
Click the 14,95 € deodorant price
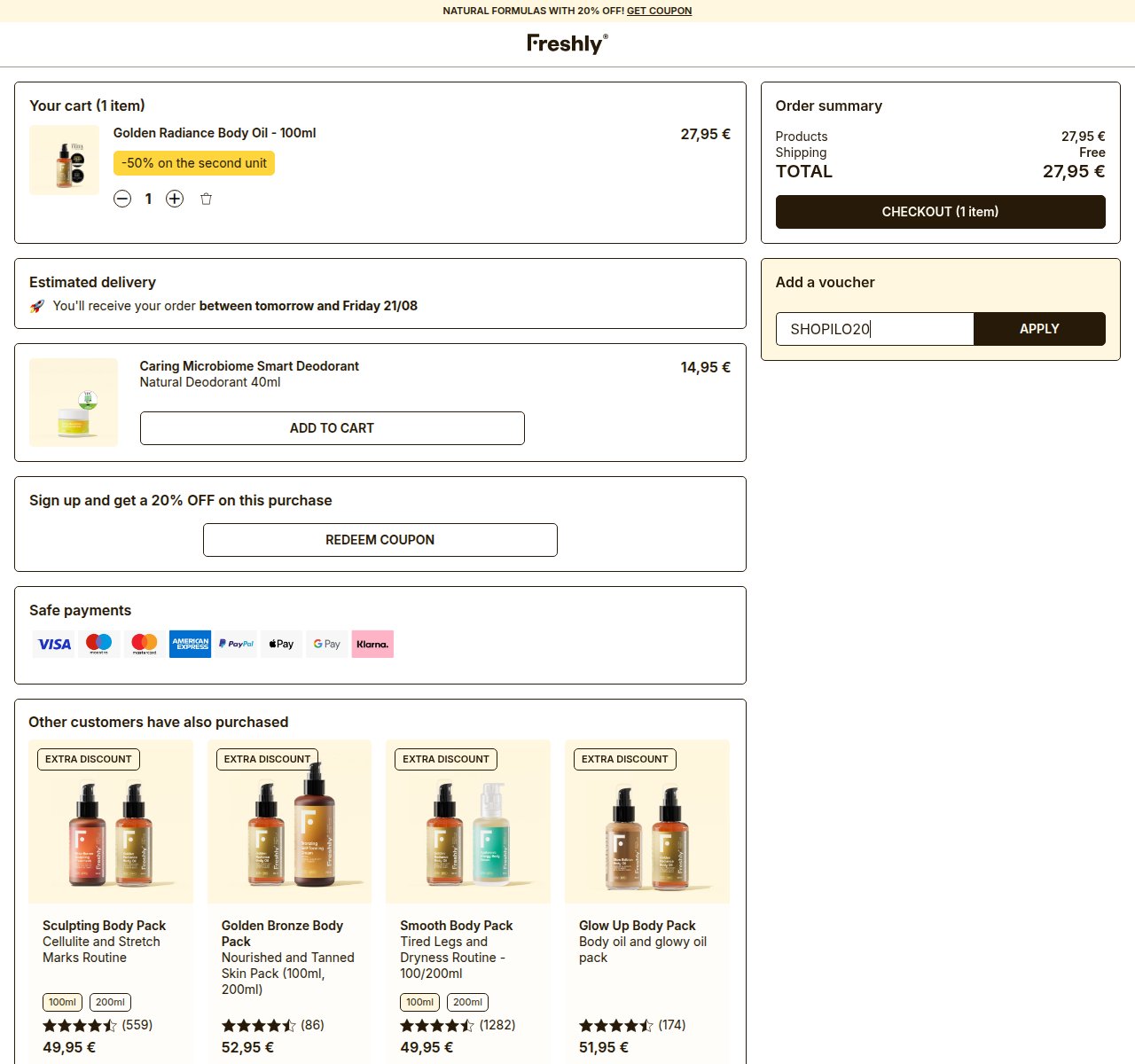[706, 367]
